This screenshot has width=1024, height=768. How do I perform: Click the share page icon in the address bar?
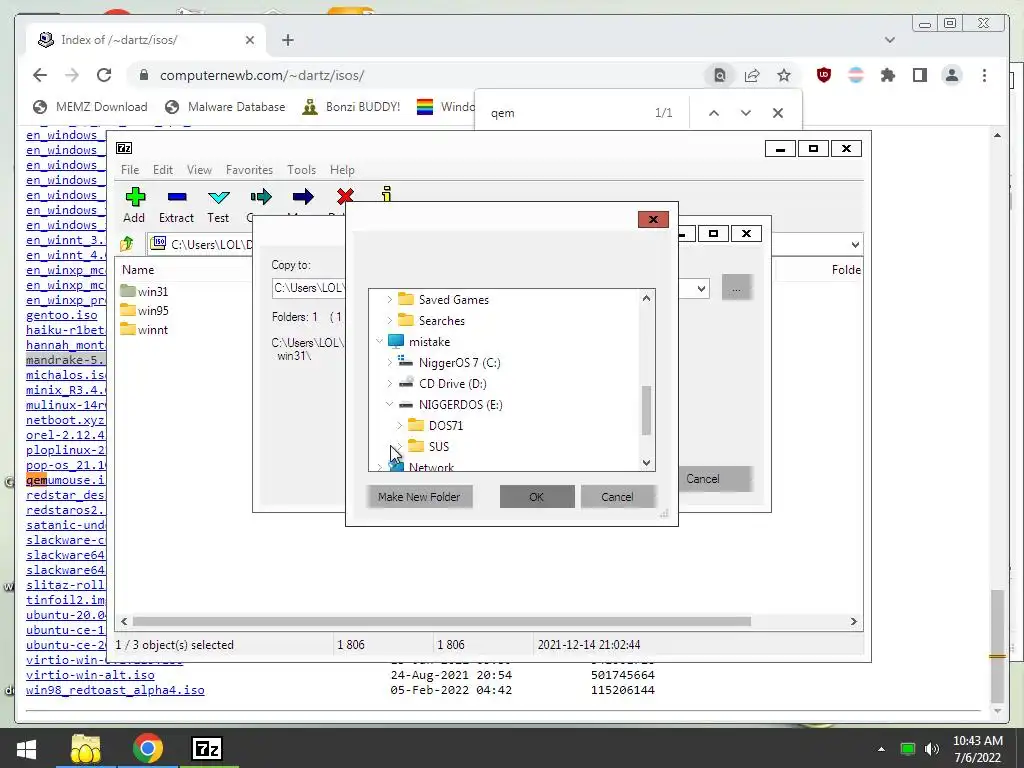[x=752, y=75]
